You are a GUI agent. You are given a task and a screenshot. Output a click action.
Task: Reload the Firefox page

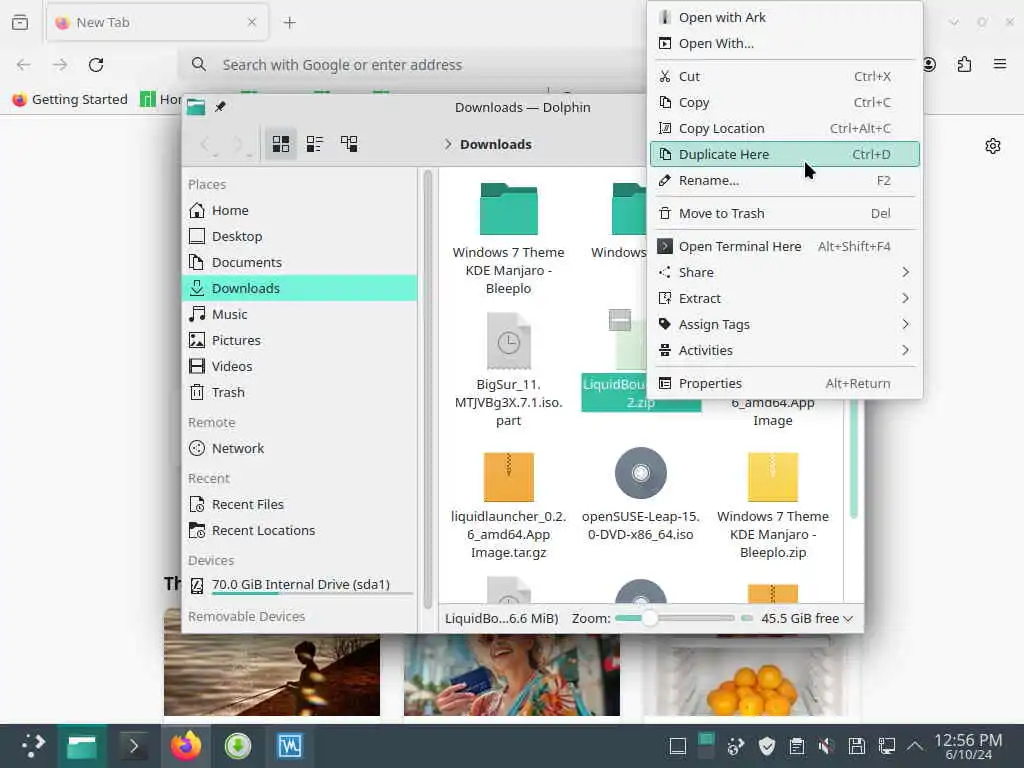click(96, 65)
